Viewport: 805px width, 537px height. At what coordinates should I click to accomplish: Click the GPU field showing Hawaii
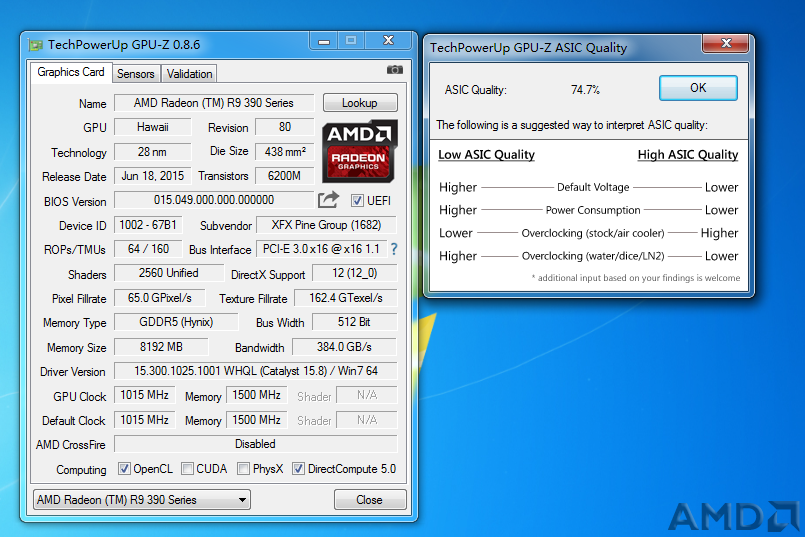click(152, 127)
